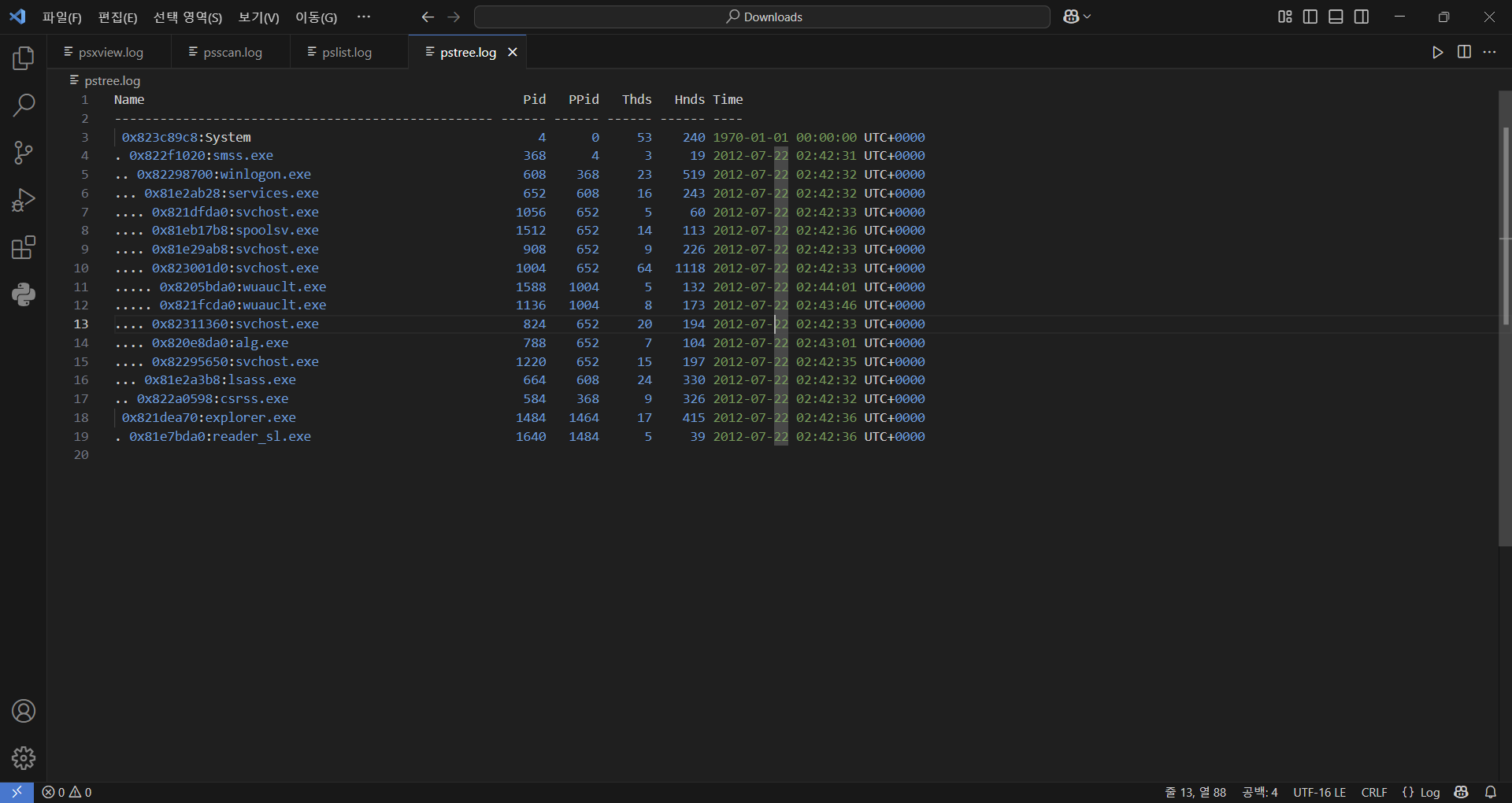
Task: Open the Explorer view in activity bar
Action: 24,58
